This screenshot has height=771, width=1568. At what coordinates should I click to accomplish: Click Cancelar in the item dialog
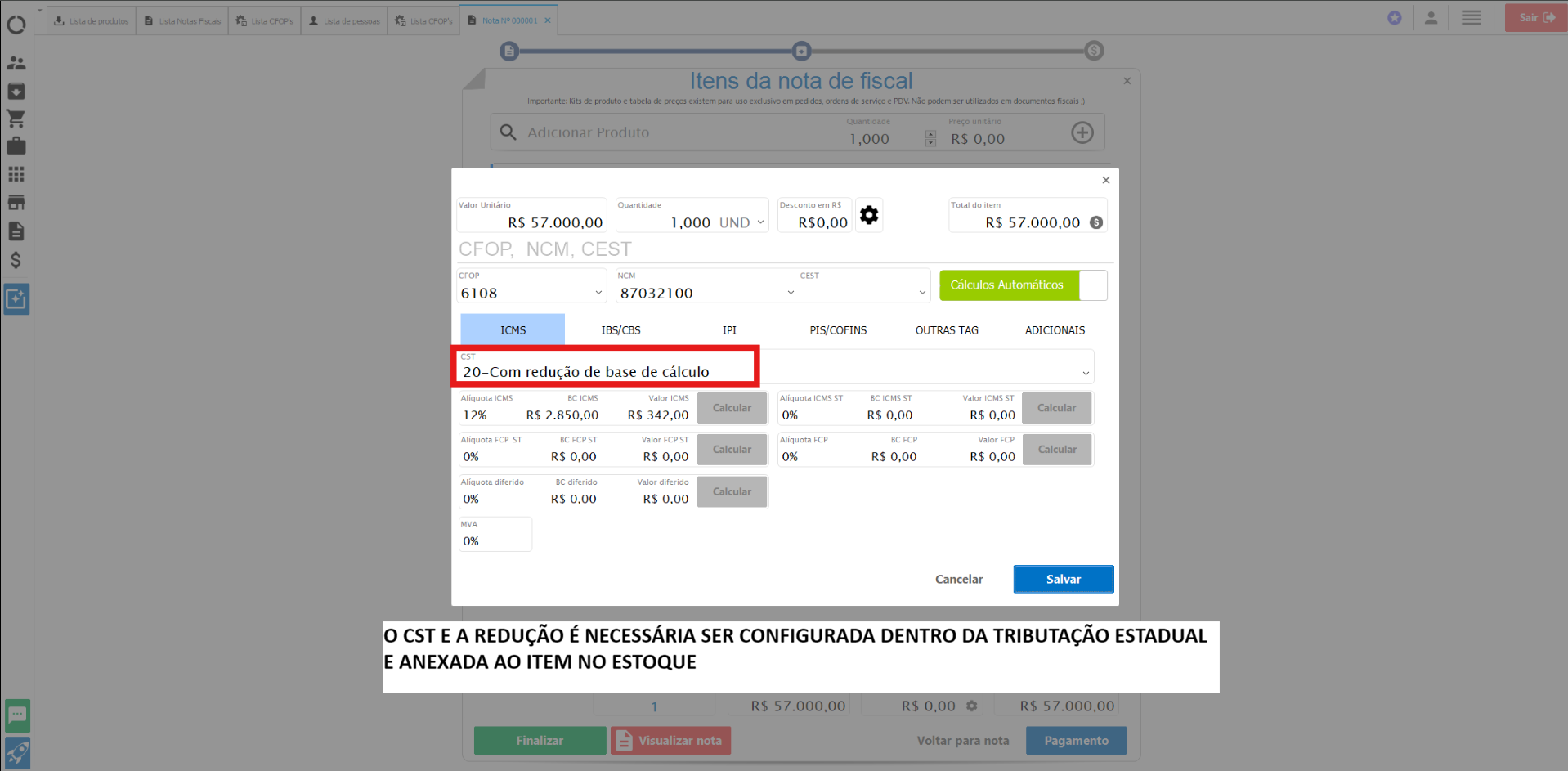[959, 579]
